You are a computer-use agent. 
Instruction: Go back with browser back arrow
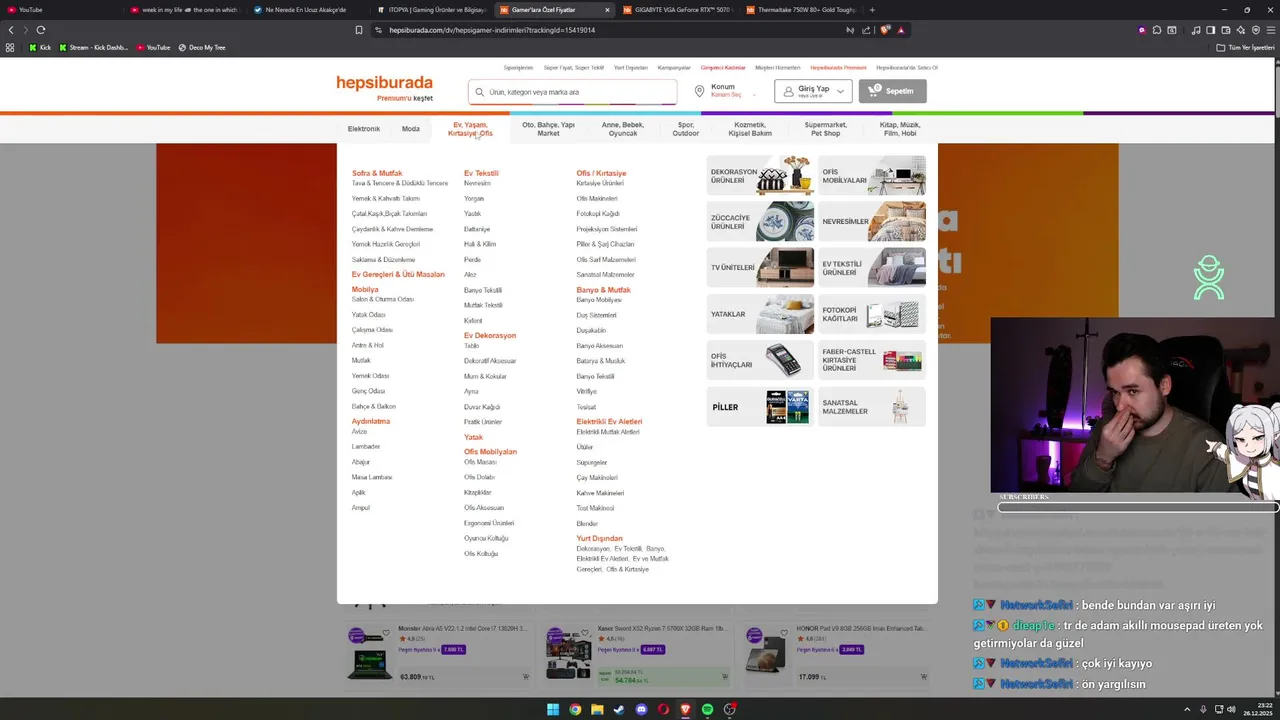point(11,30)
